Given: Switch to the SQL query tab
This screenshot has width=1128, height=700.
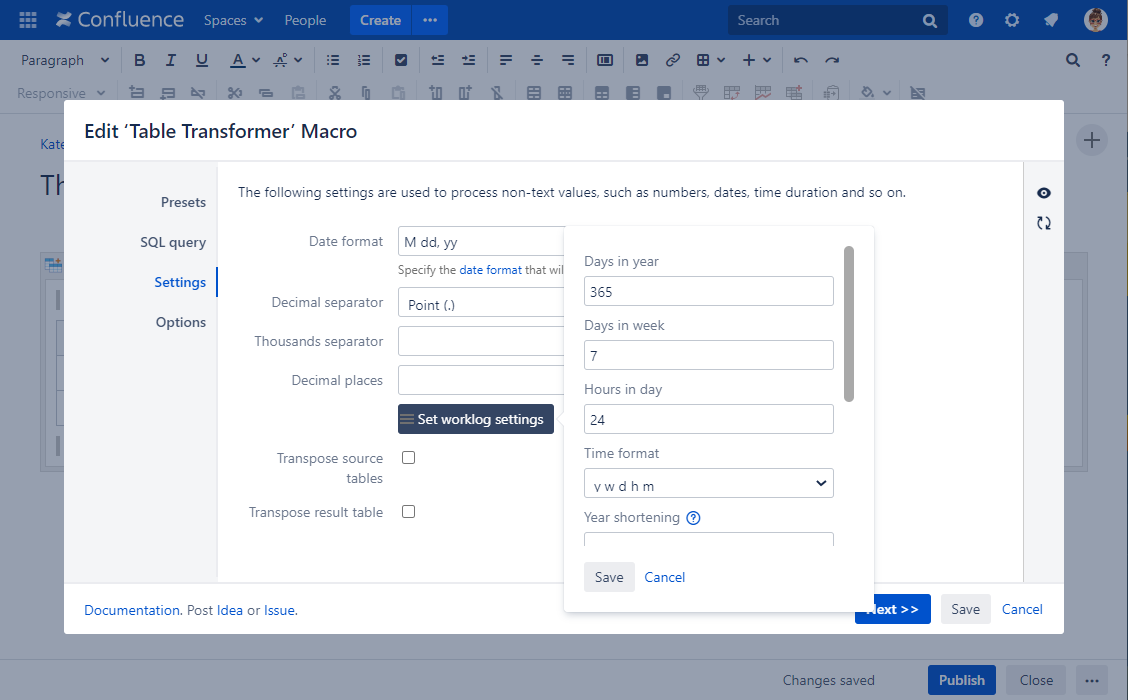Looking at the screenshot, I should tap(173, 242).
